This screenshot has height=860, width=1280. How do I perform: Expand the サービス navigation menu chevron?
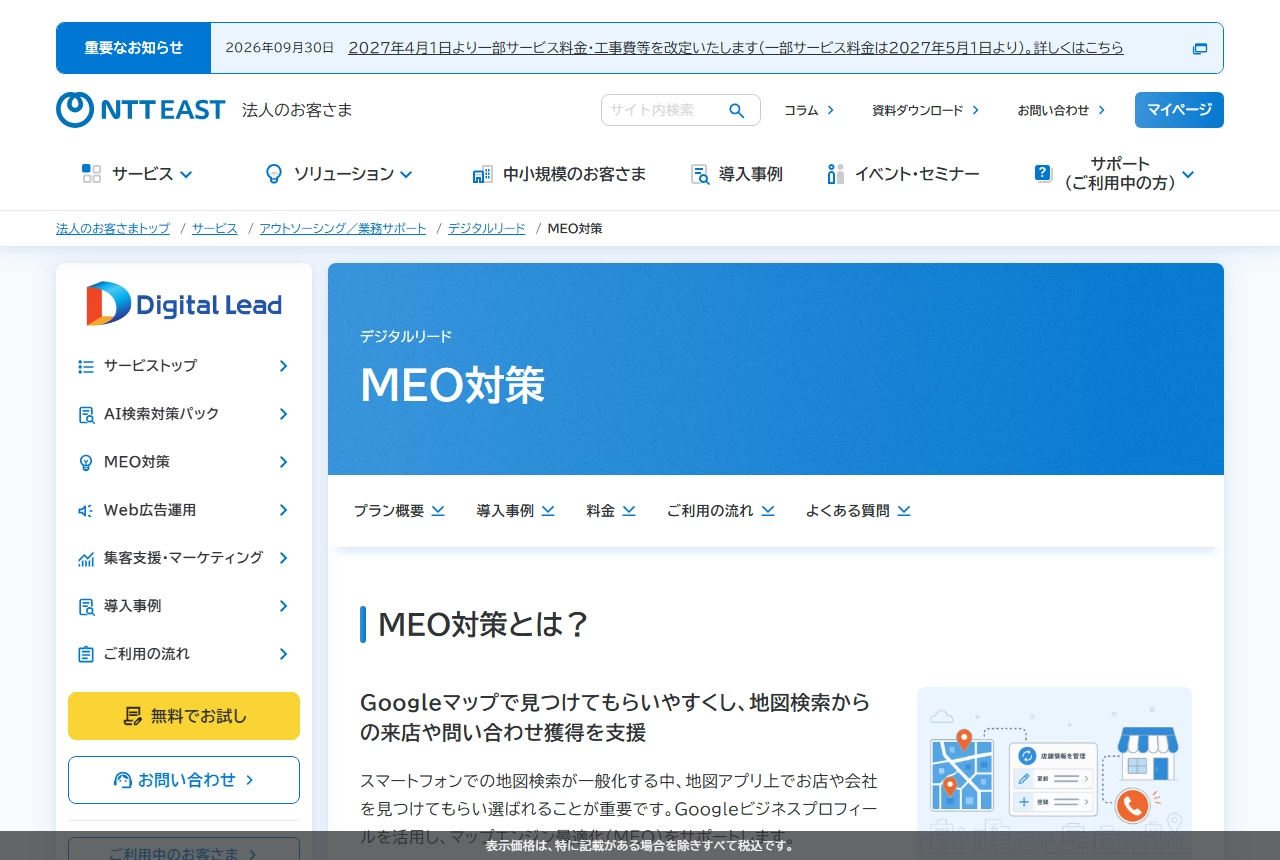186,174
